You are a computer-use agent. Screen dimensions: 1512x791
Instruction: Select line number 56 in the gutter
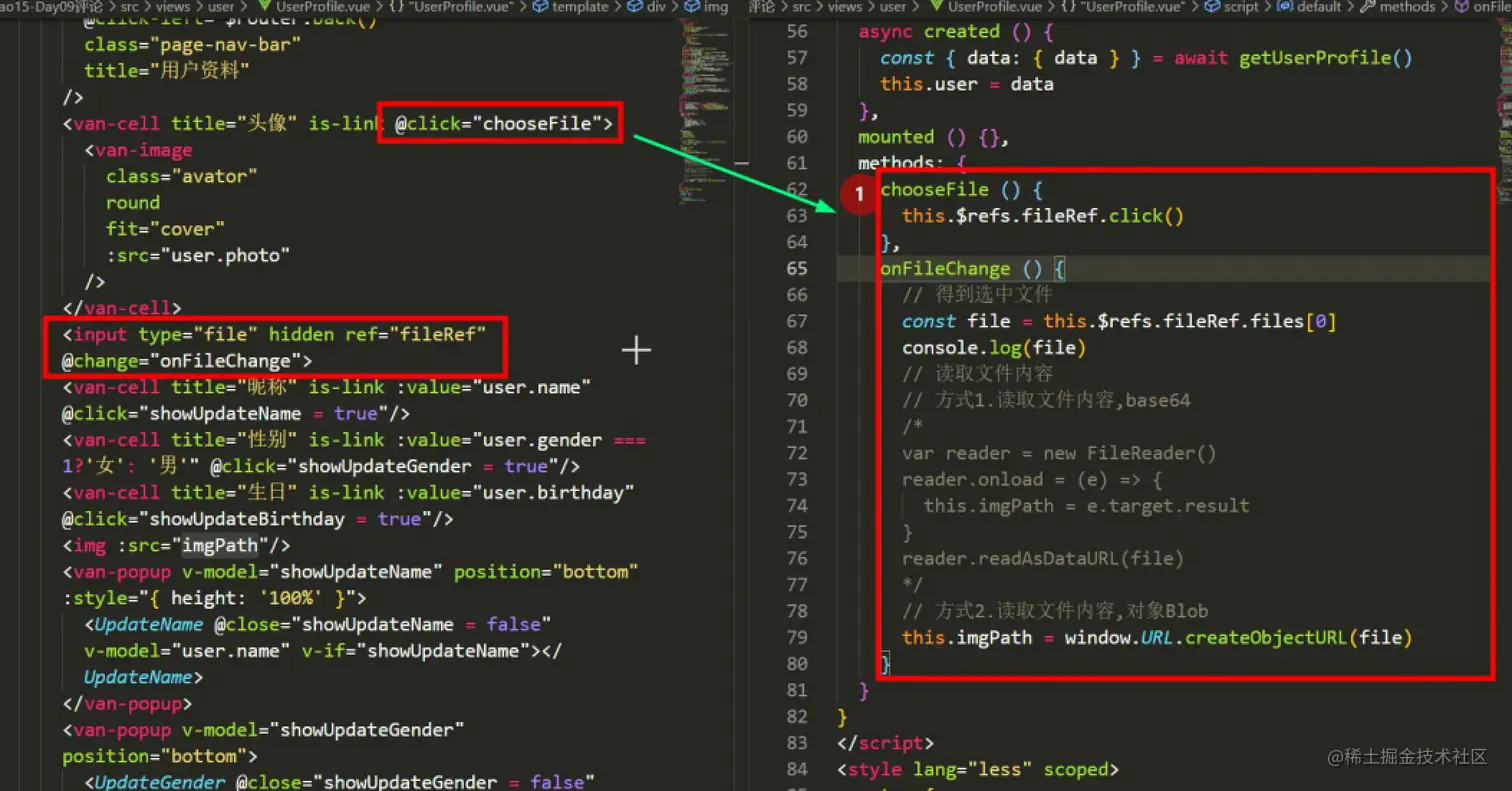(797, 32)
